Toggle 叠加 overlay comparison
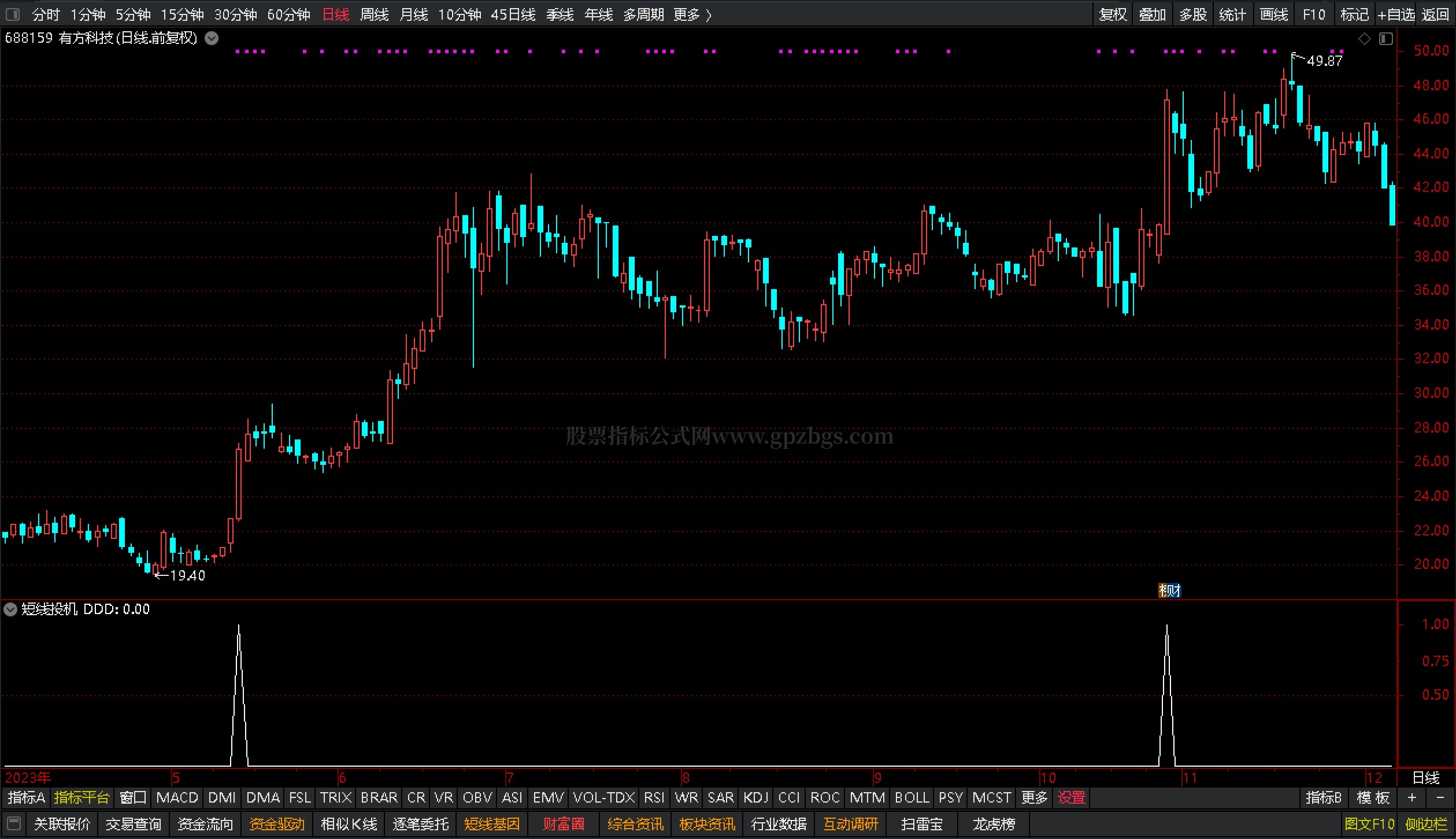This screenshot has width=1456, height=839. [1152, 14]
